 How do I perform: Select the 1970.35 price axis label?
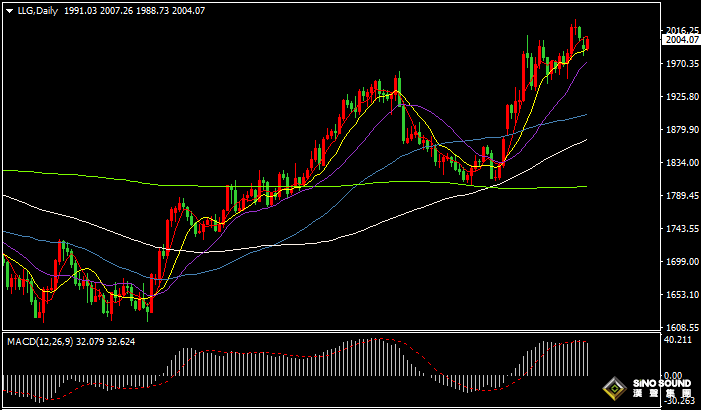tap(681, 64)
